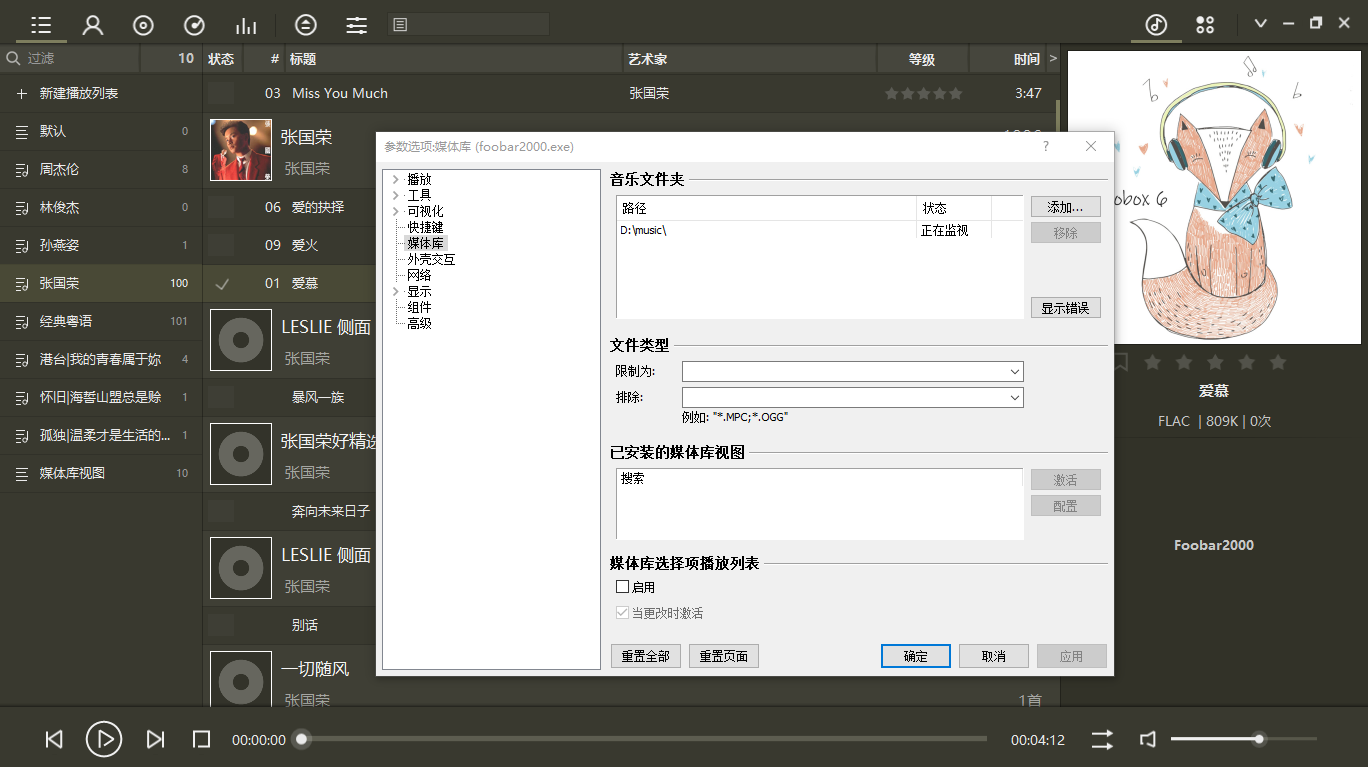Image resolution: width=1368 pixels, height=767 pixels.
Task: Expand the 工具 tree node
Action: [x=396, y=195]
